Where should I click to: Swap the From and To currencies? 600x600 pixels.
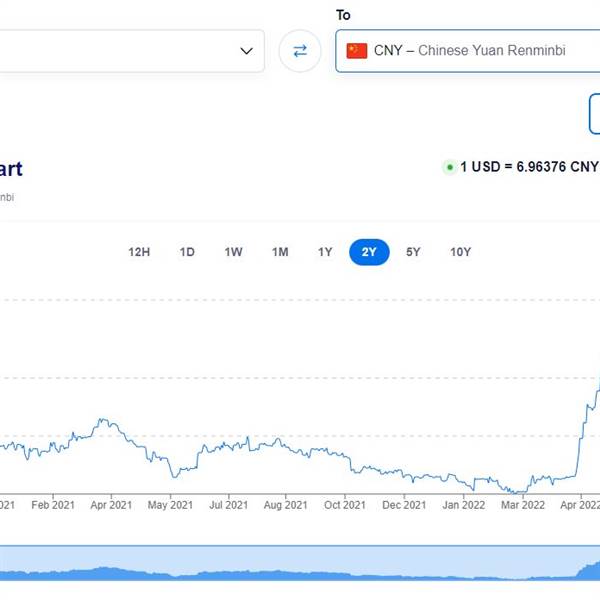coord(300,50)
